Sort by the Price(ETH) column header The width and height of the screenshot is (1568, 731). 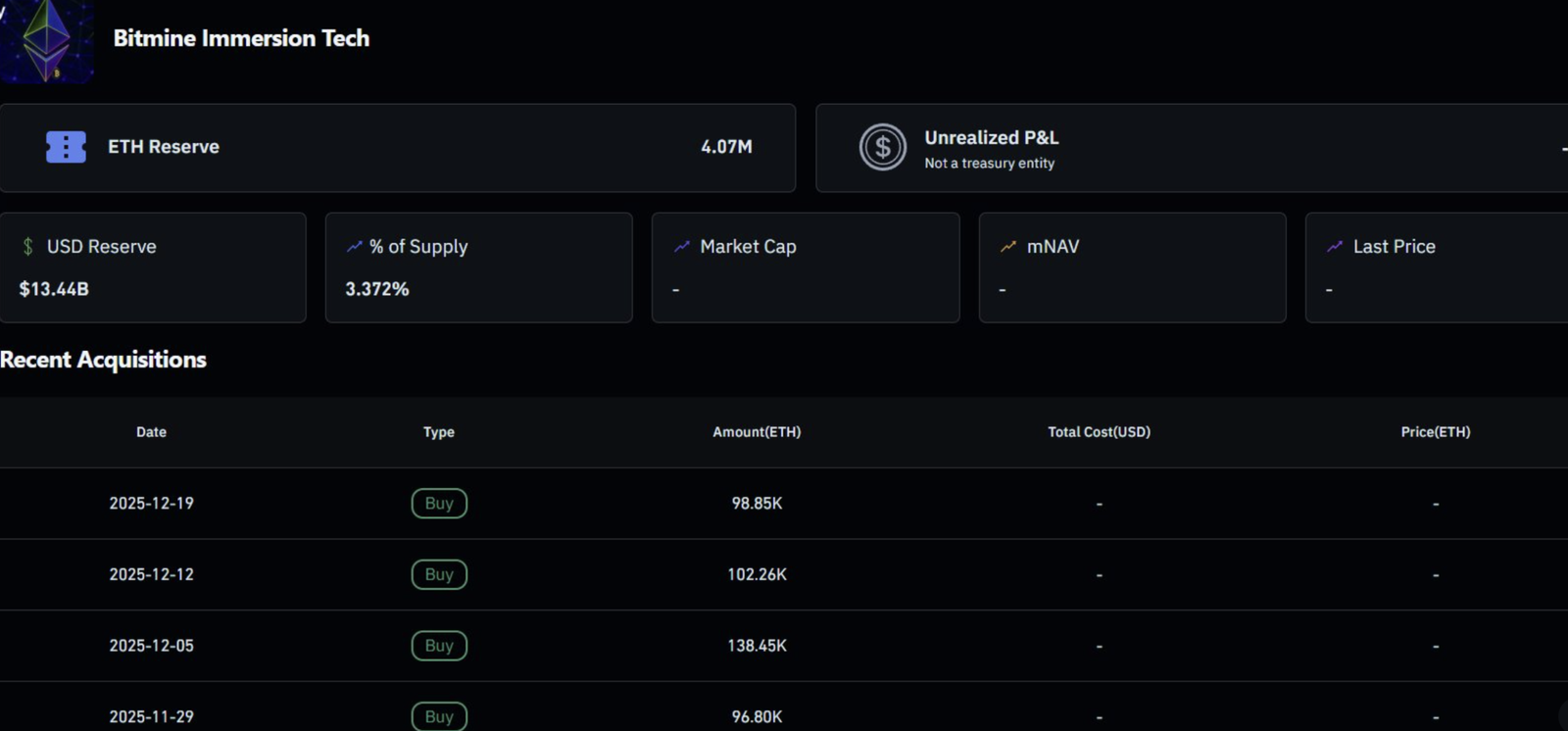1435,432
